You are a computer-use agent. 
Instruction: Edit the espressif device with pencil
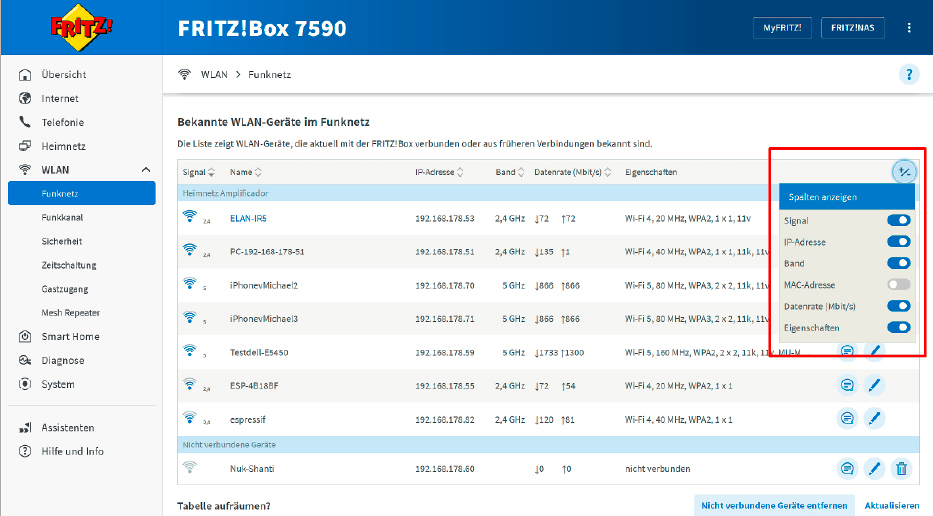874,418
